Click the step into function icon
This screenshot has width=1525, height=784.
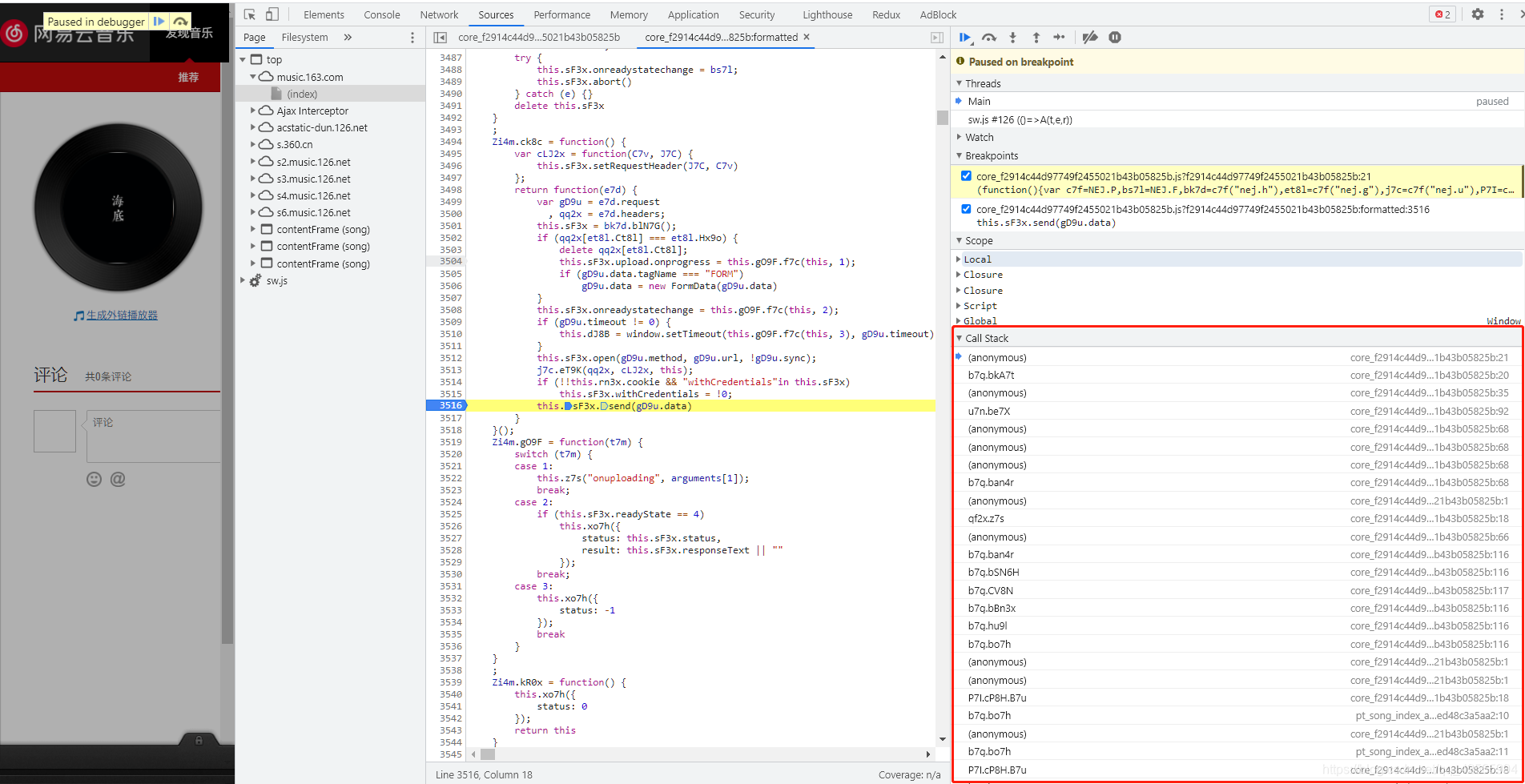(x=1012, y=37)
